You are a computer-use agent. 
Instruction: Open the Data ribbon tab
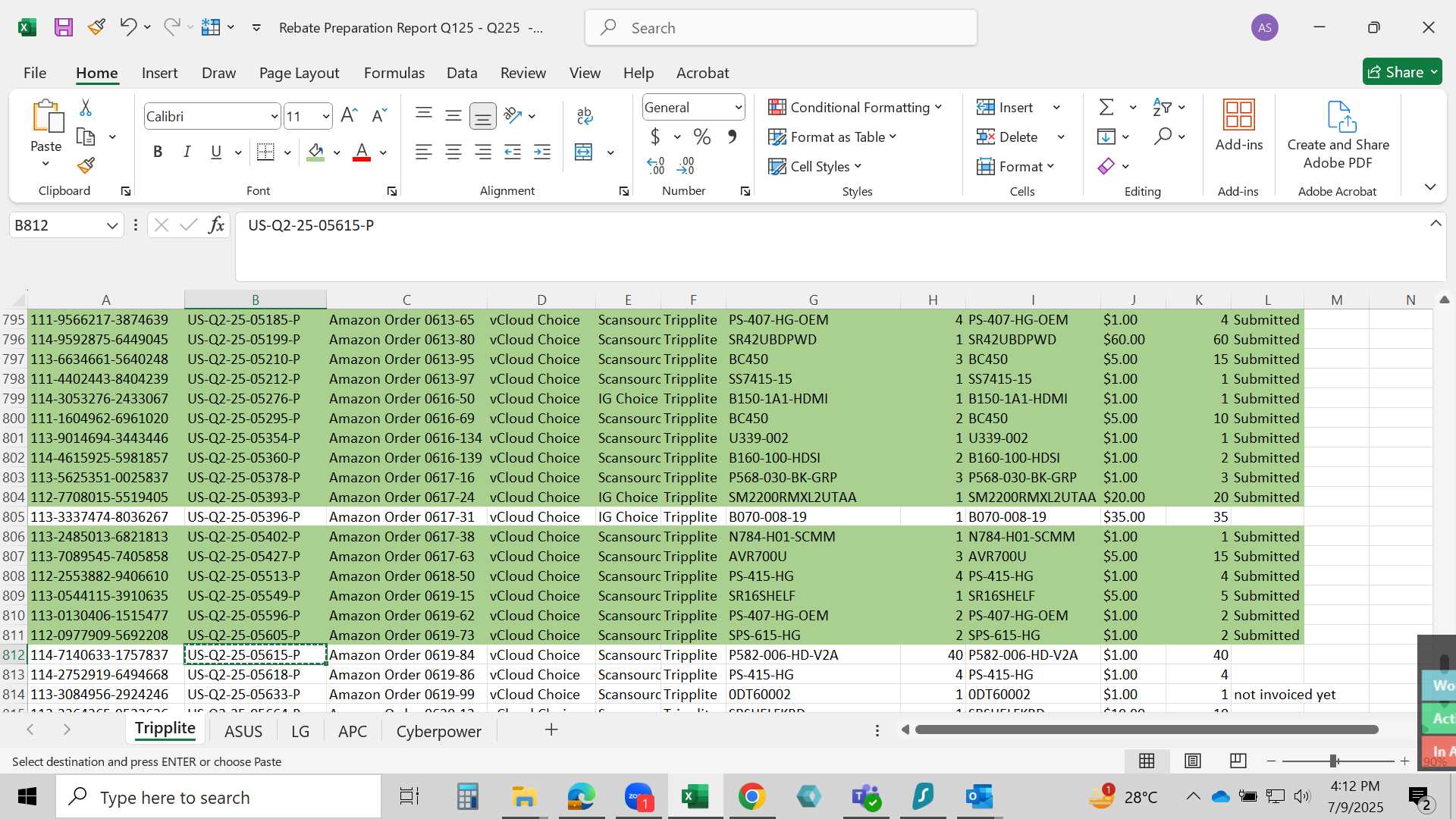462,73
